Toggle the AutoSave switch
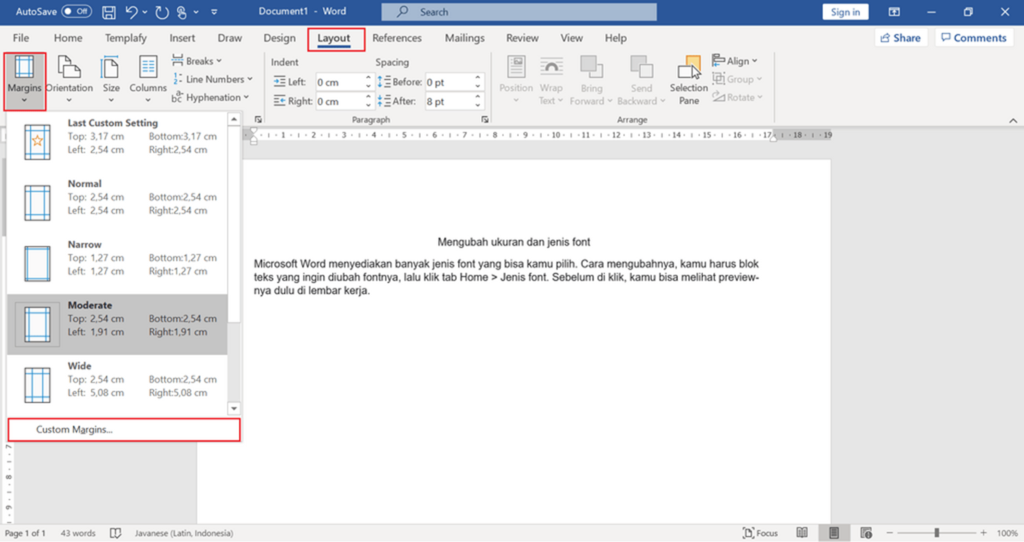Screen dimensions: 1024x542 77,12
